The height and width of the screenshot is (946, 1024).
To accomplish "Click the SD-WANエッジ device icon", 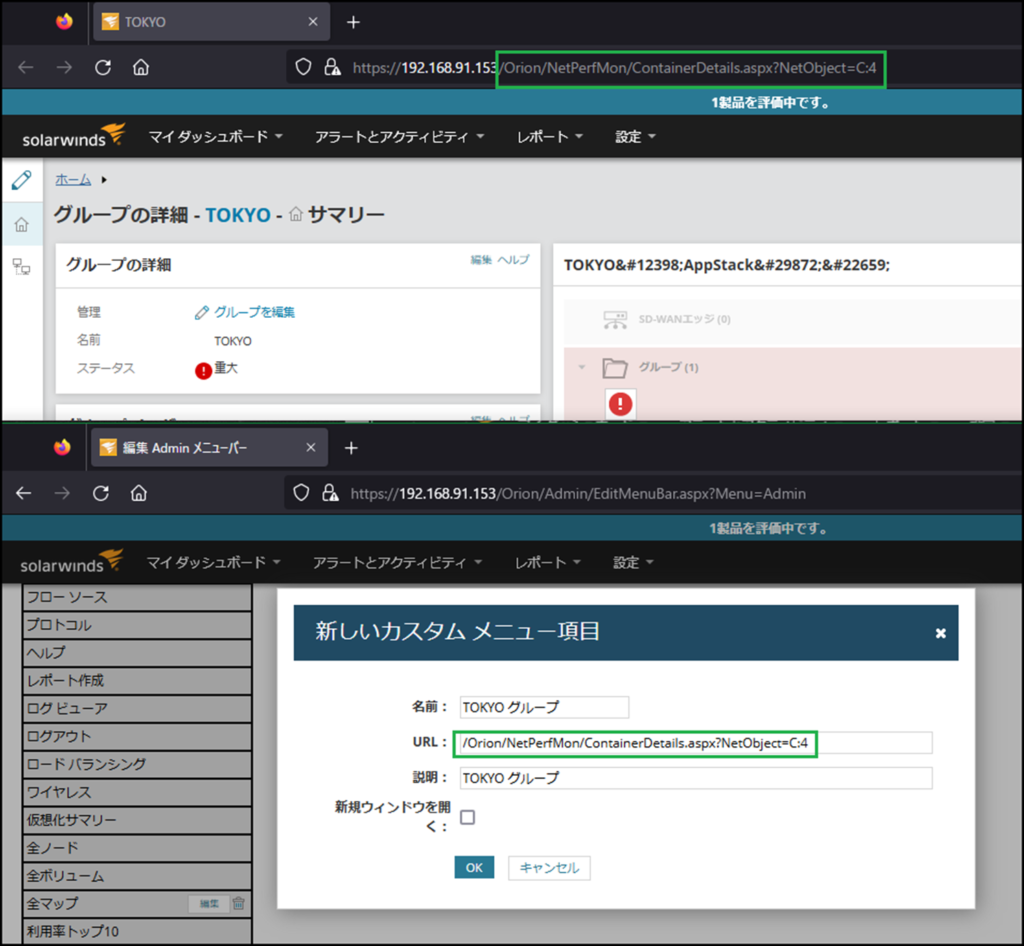I will point(615,319).
